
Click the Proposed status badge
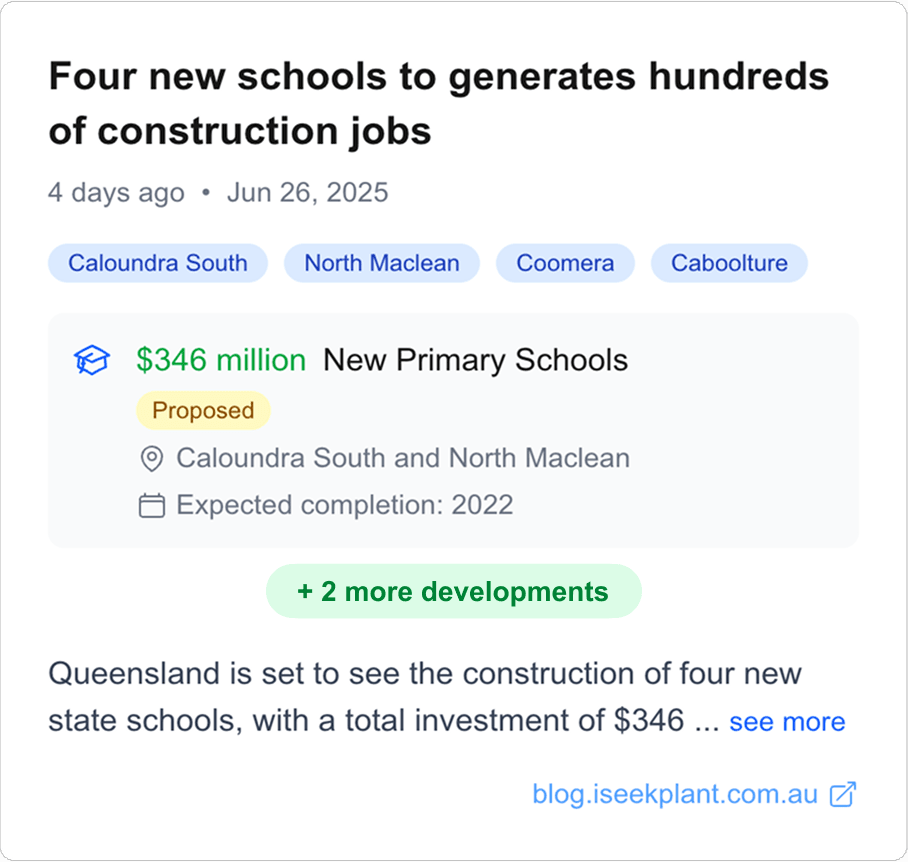(203, 411)
